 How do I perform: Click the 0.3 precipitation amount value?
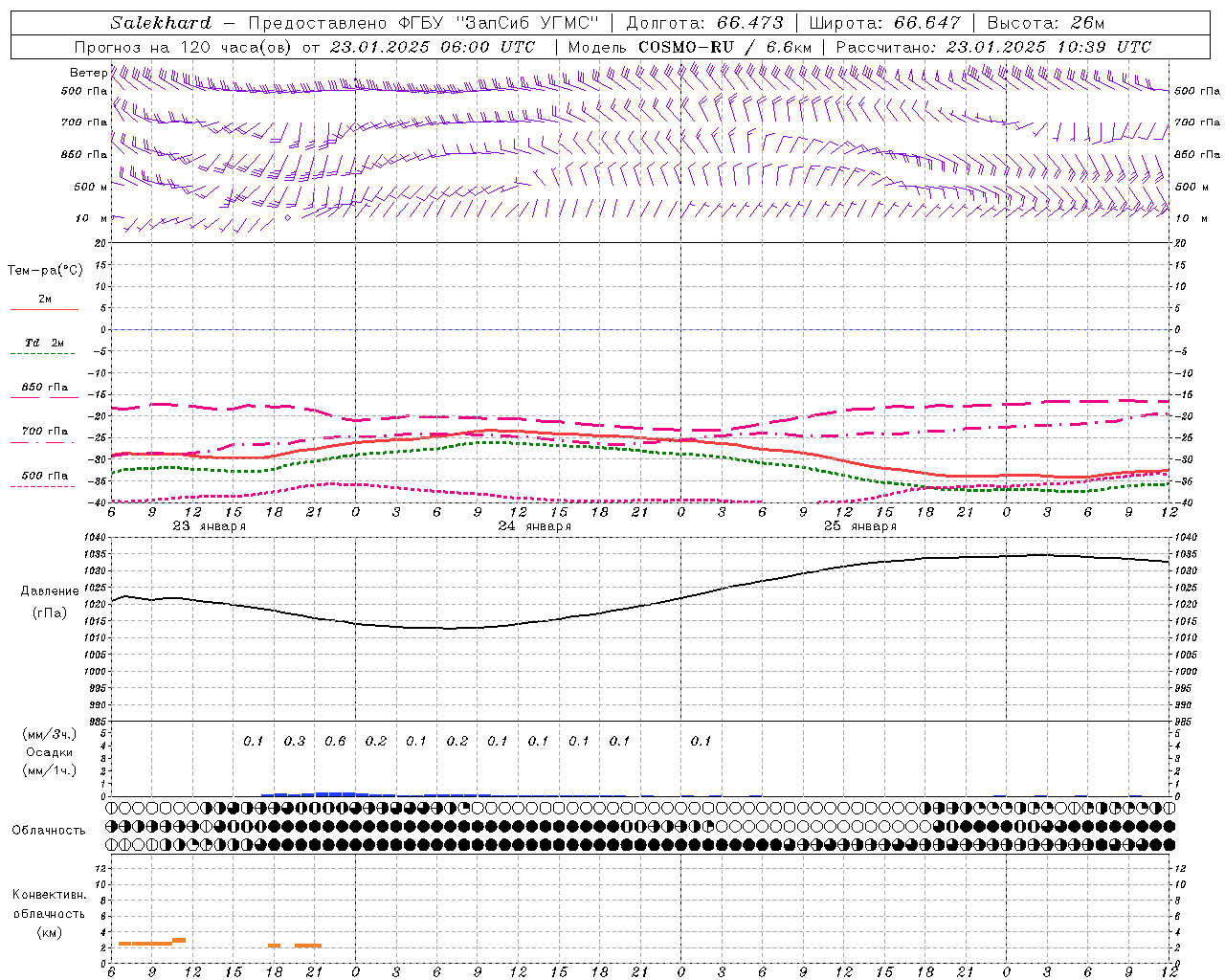[x=295, y=741]
